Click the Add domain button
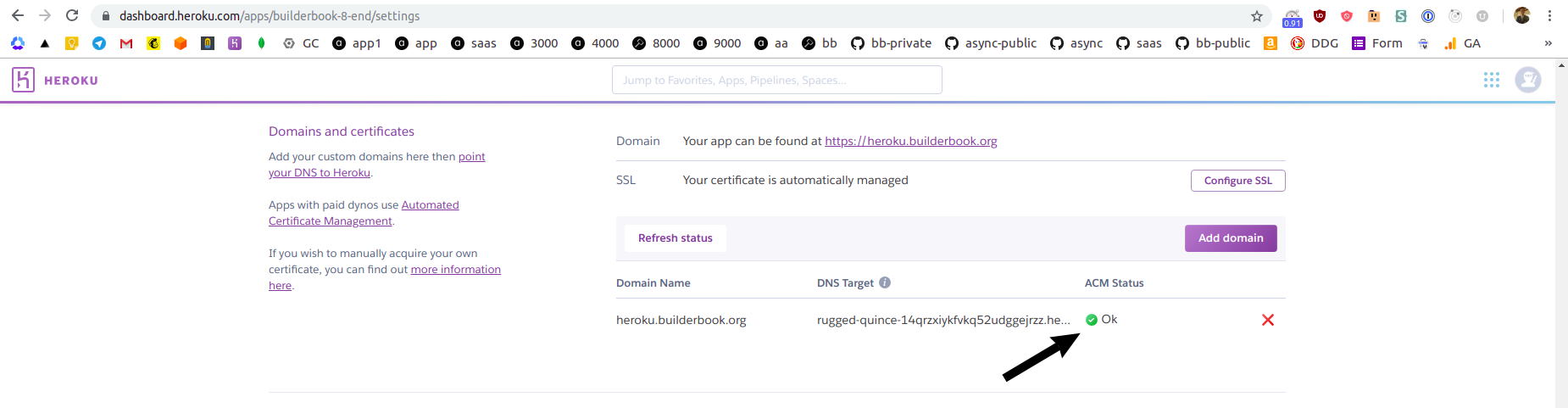1568x408 pixels. [1231, 238]
